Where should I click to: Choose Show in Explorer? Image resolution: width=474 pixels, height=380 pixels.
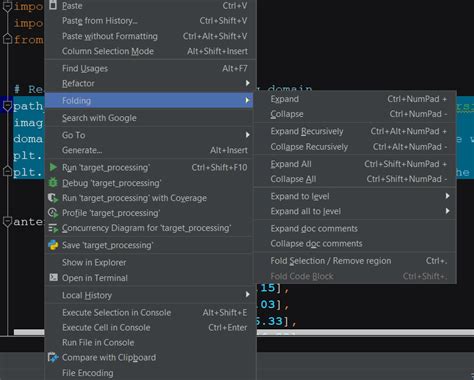pos(150,262)
